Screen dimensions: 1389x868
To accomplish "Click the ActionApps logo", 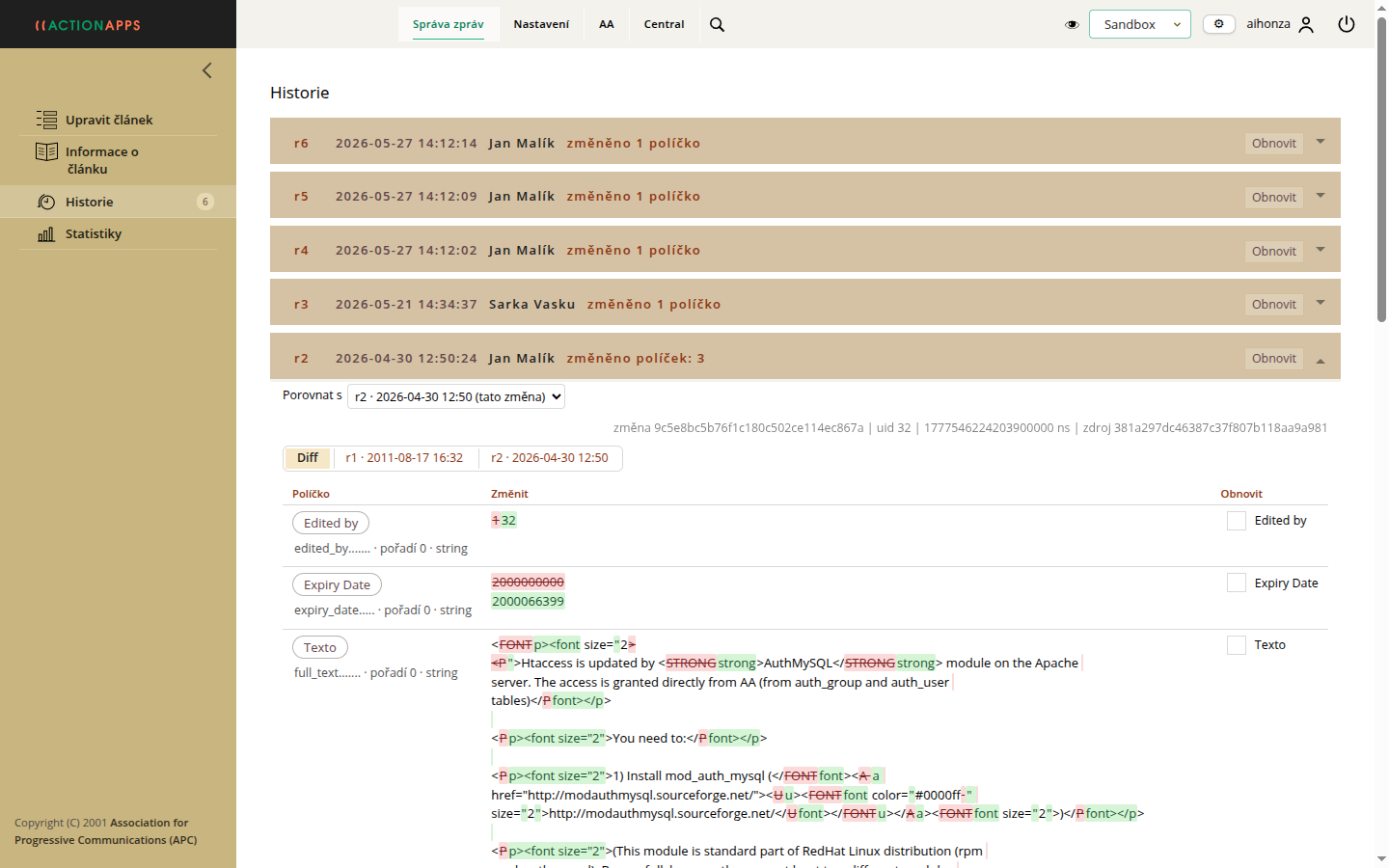I will click(88, 25).
